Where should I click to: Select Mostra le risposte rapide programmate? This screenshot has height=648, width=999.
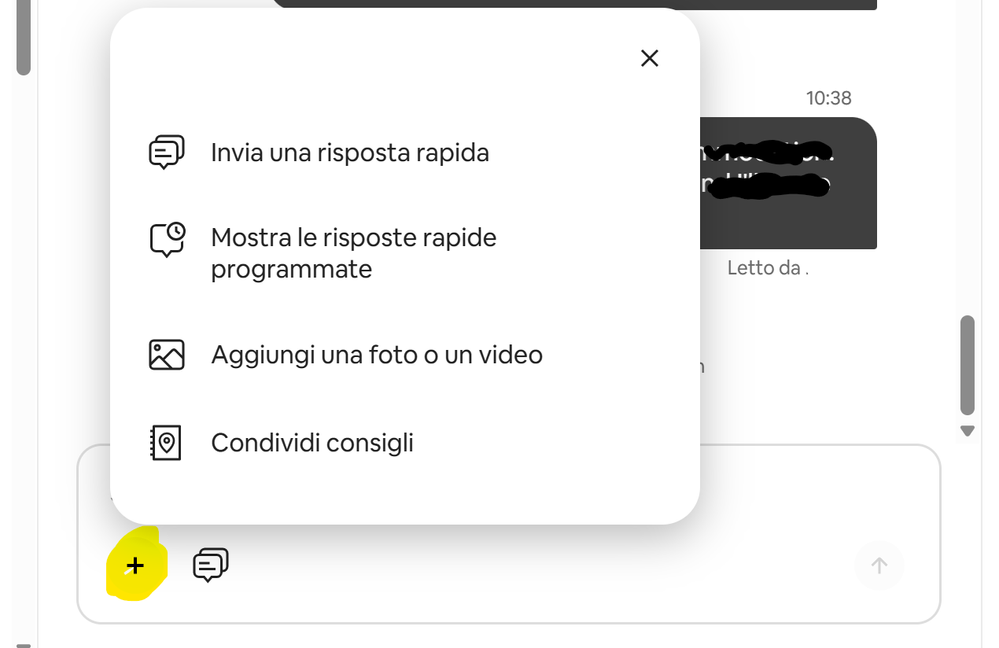click(353, 253)
